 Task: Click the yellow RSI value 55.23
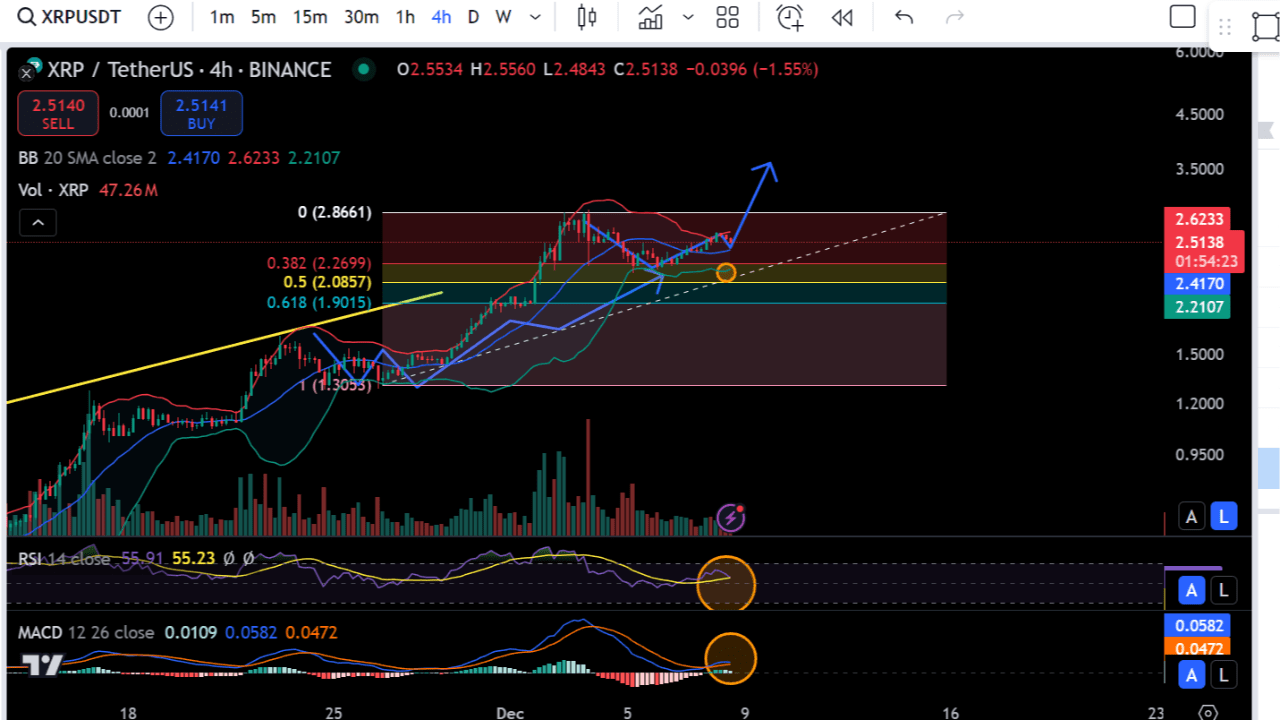click(194, 558)
